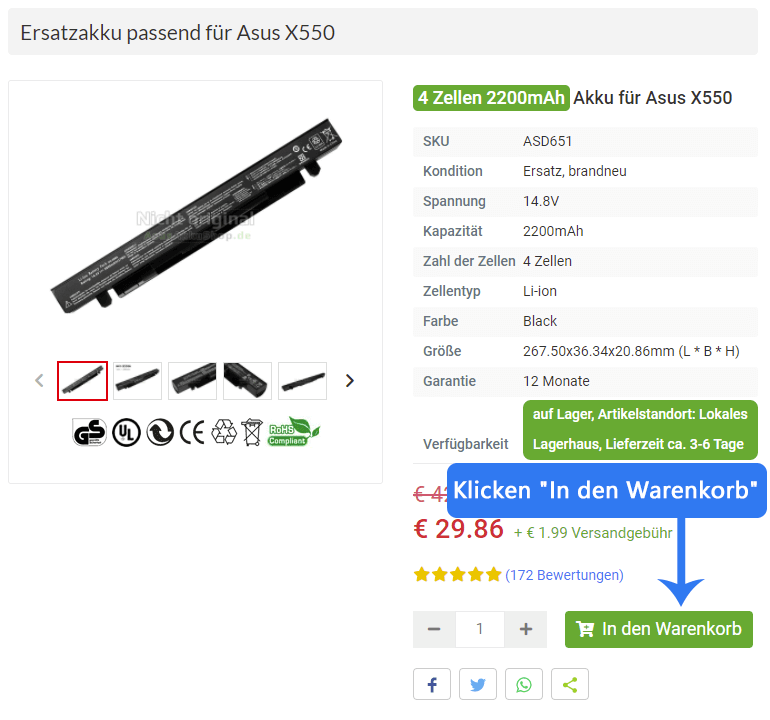770x720 pixels.
Task: Click the UL certification logo
Action: point(126,433)
